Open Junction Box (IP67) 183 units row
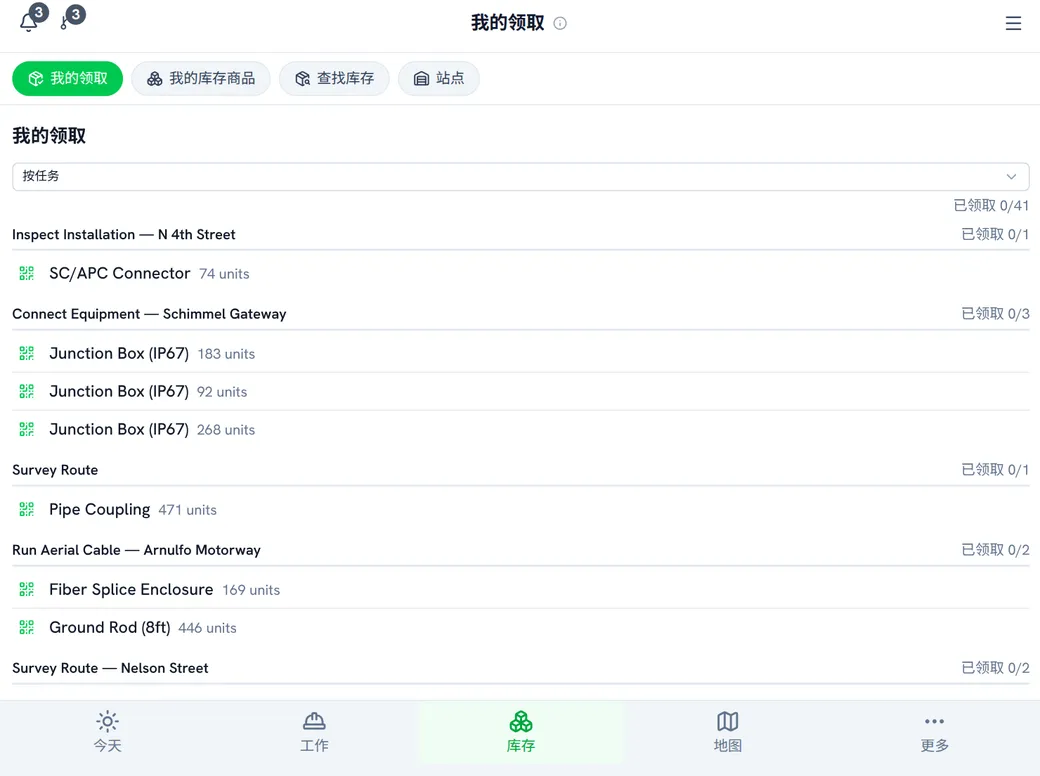This screenshot has width=1040, height=776. (x=521, y=354)
